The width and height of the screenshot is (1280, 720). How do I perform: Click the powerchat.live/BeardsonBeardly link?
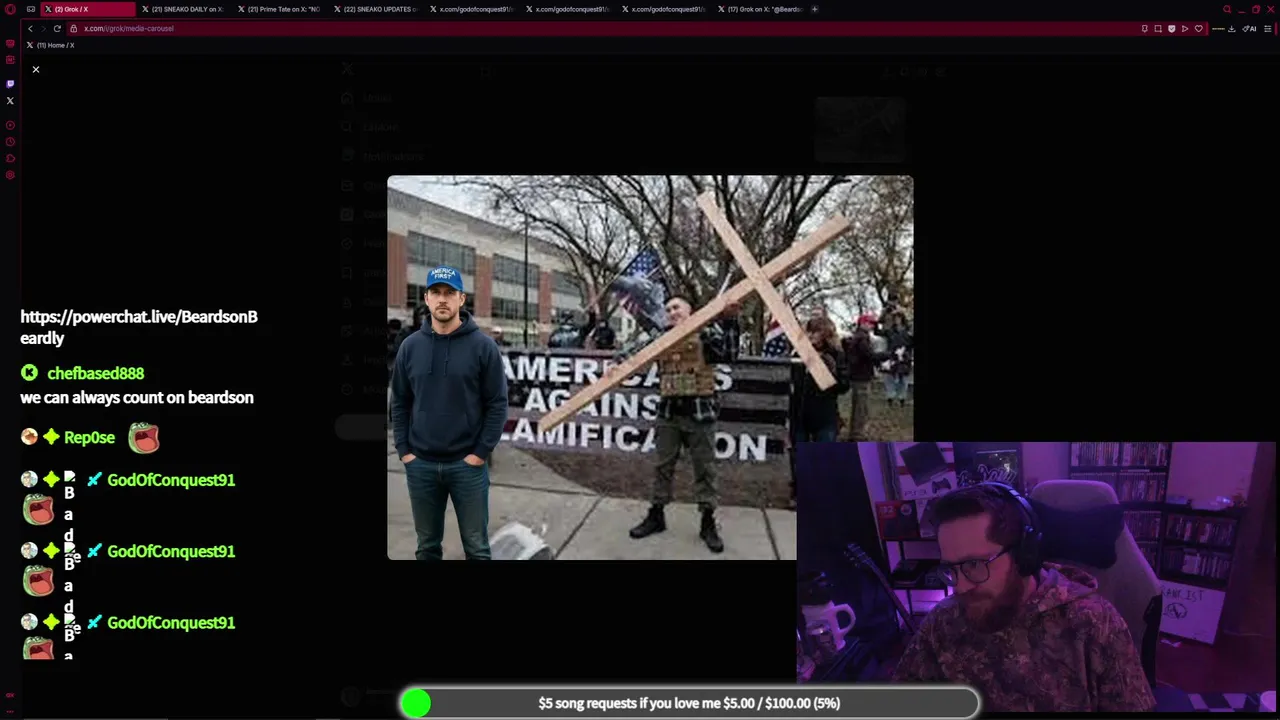point(139,327)
